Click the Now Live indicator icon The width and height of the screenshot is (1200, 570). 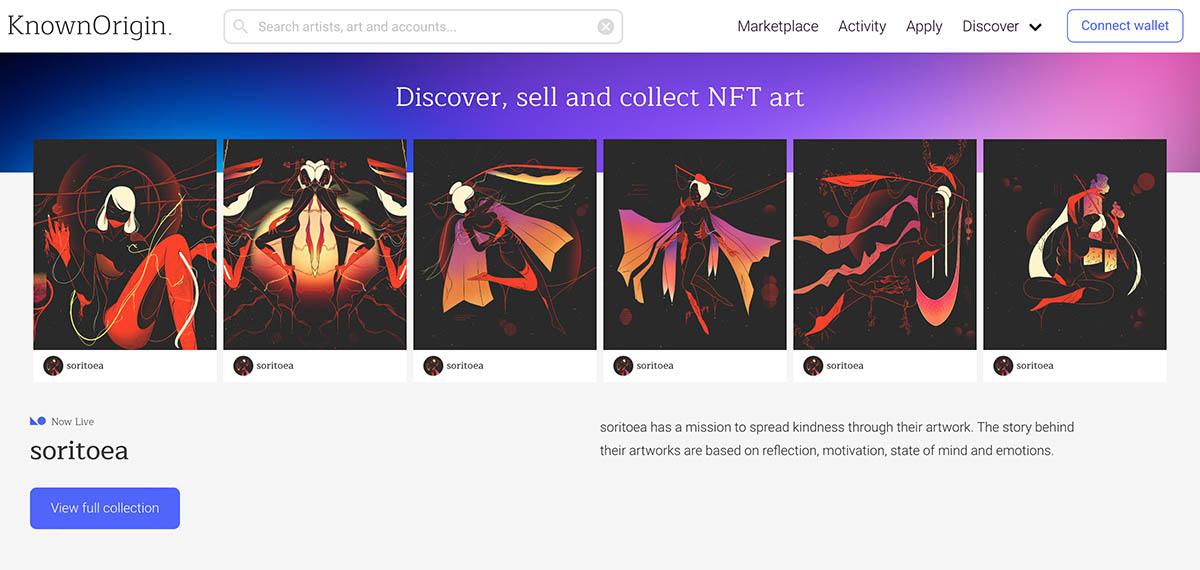click(x=38, y=421)
